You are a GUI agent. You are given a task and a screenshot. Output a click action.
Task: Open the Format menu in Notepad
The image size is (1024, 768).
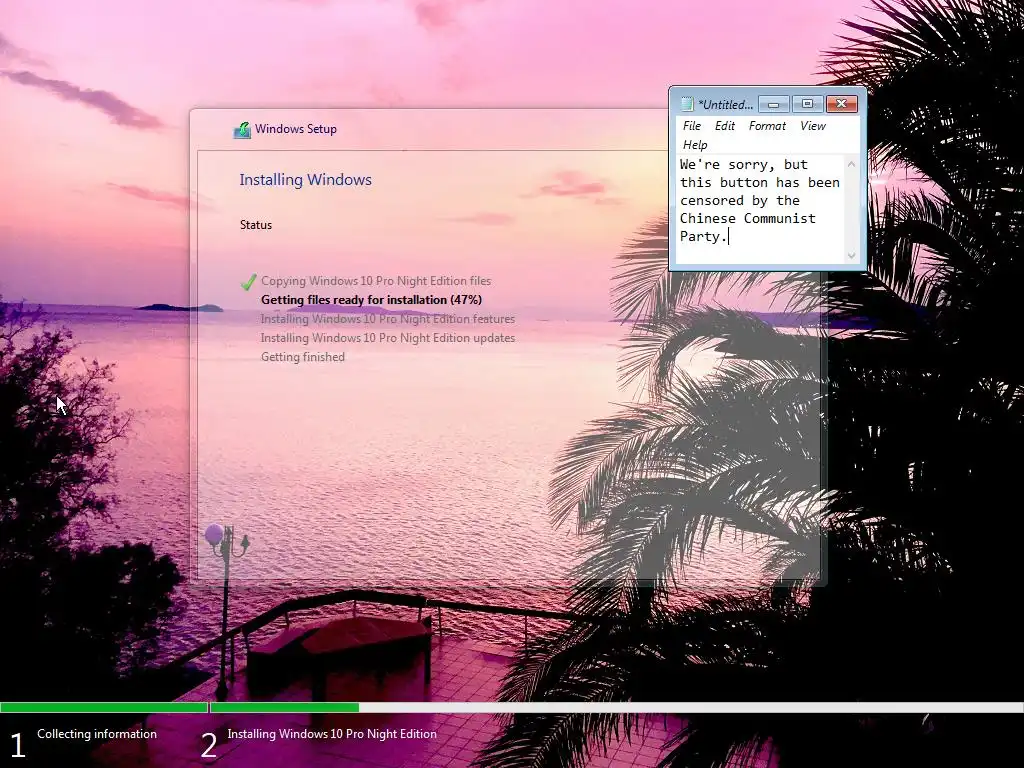[767, 126]
